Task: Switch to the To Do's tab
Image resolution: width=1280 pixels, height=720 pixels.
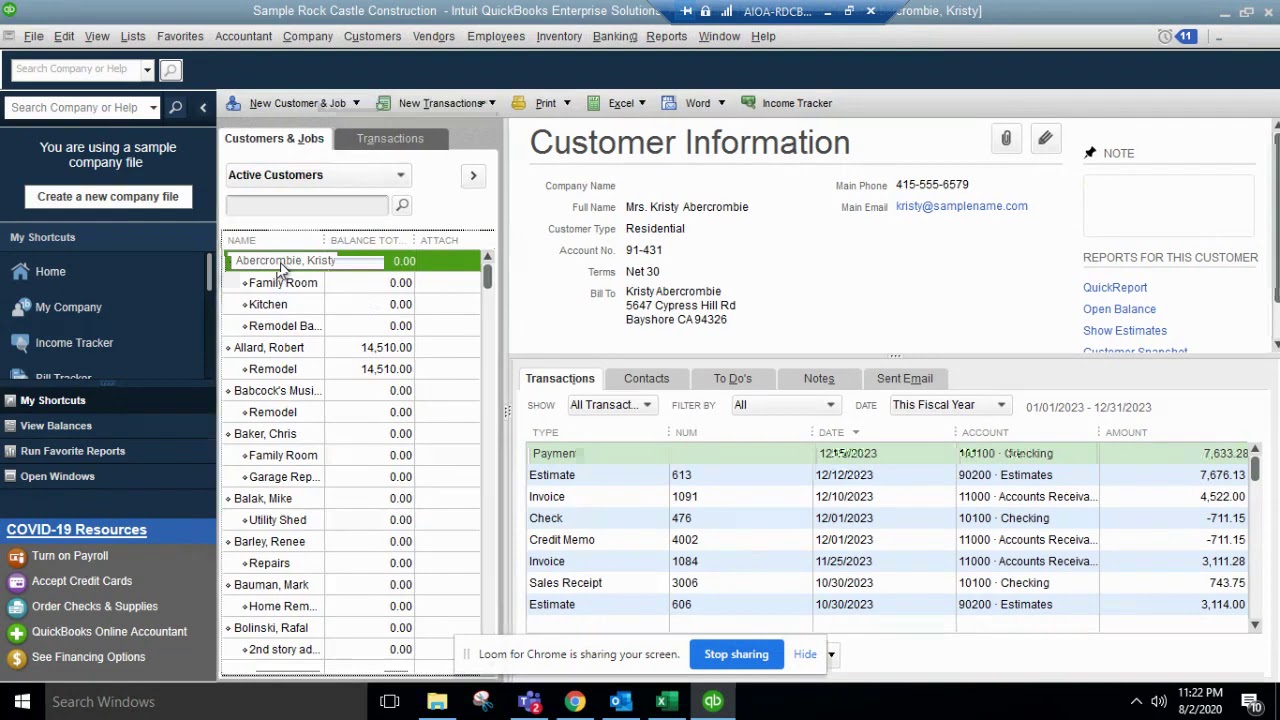Action: [732, 379]
